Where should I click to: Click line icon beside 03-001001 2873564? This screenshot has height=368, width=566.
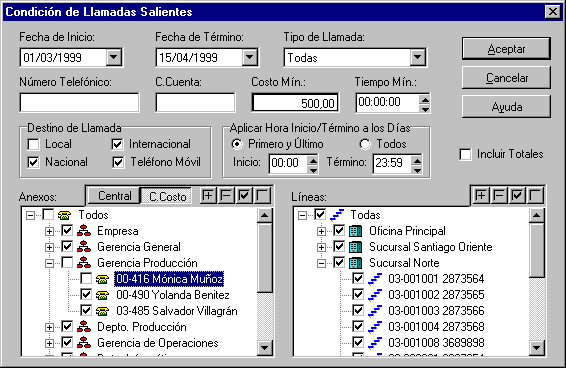[x=375, y=279]
